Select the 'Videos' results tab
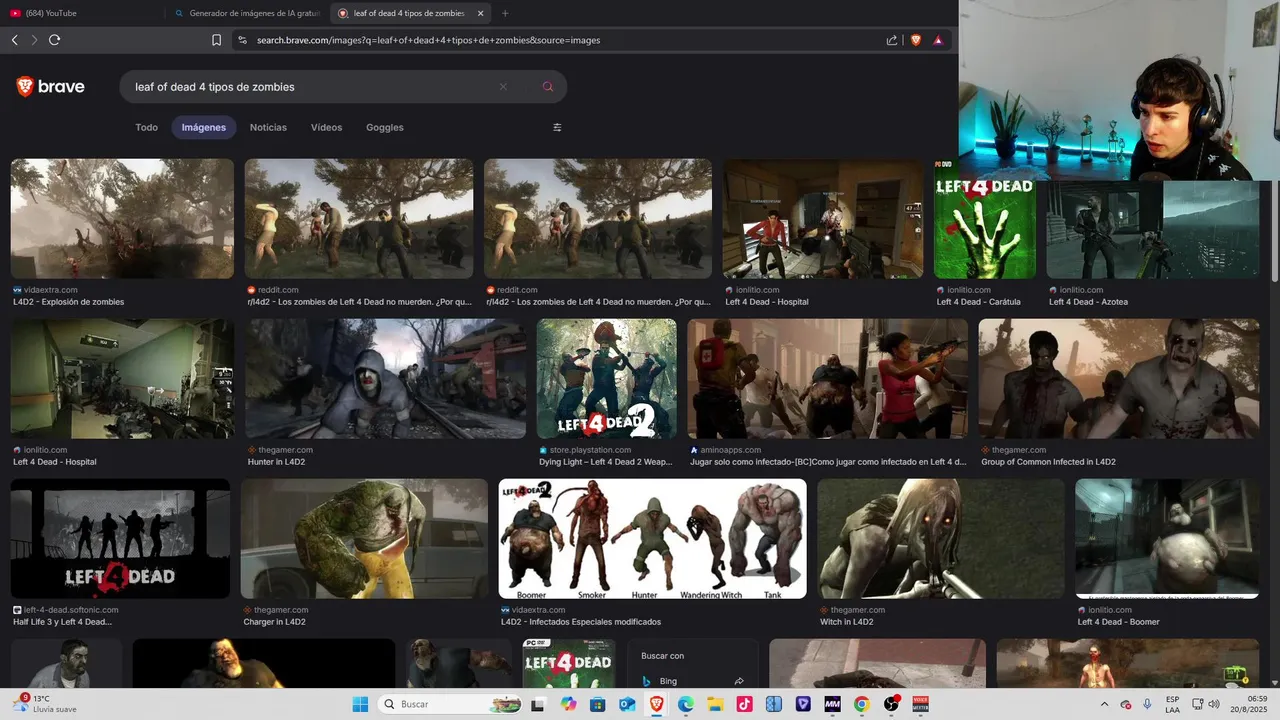The width and height of the screenshot is (1280, 720). [x=326, y=127]
